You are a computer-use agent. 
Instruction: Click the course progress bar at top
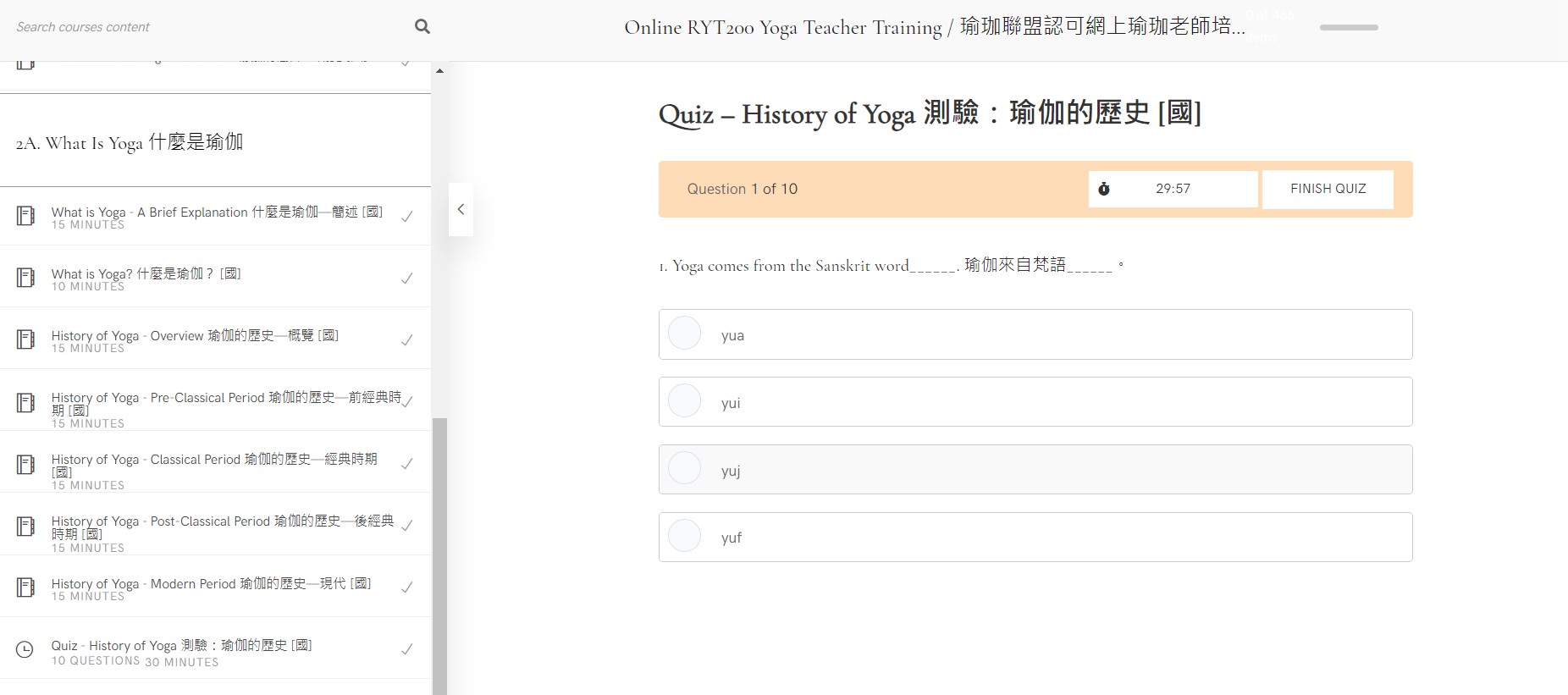(x=1349, y=28)
